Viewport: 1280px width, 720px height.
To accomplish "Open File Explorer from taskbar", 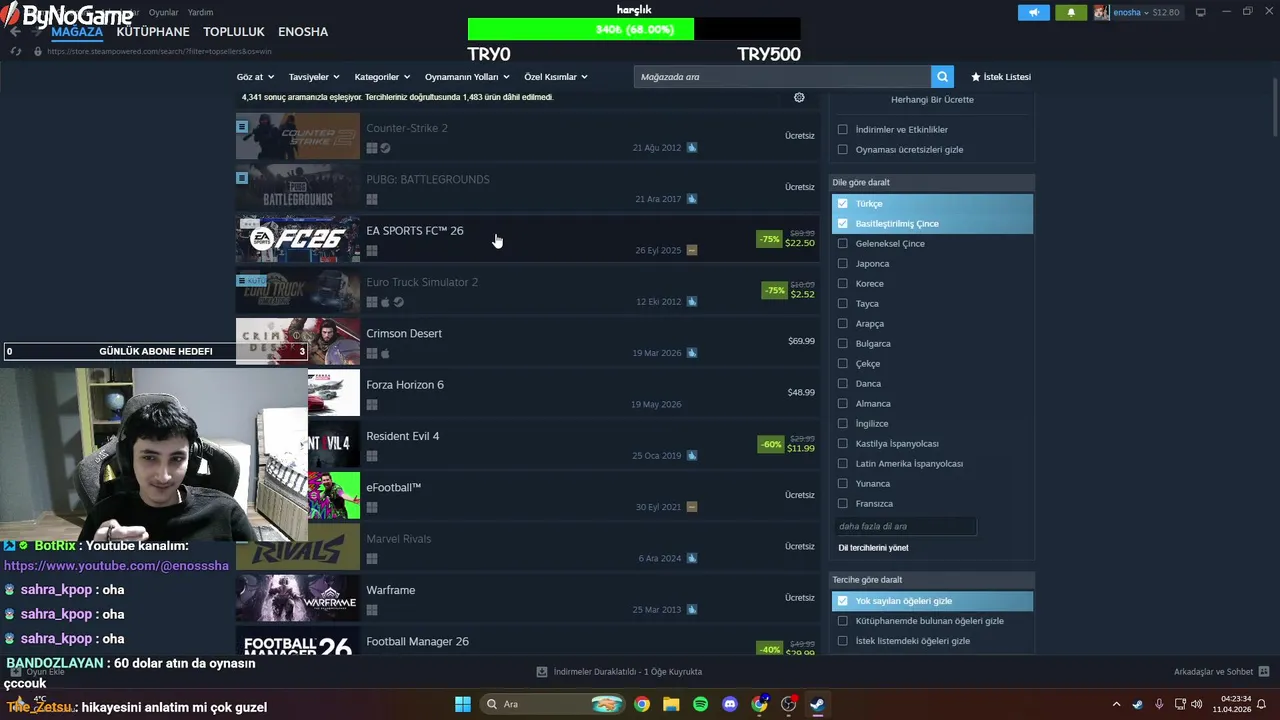I will [x=671, y=704].
